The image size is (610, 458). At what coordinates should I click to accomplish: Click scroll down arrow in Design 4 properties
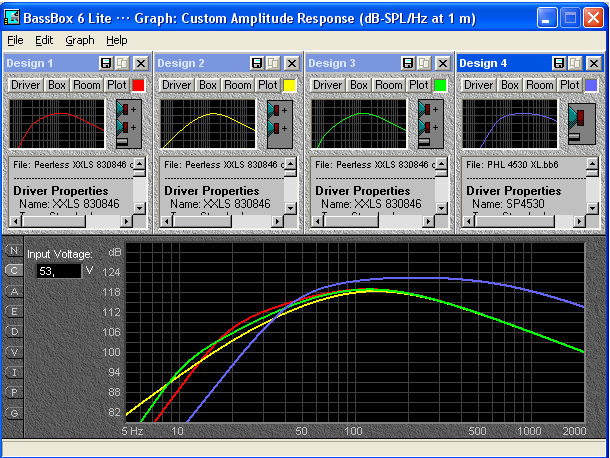(x=592, y=208)
